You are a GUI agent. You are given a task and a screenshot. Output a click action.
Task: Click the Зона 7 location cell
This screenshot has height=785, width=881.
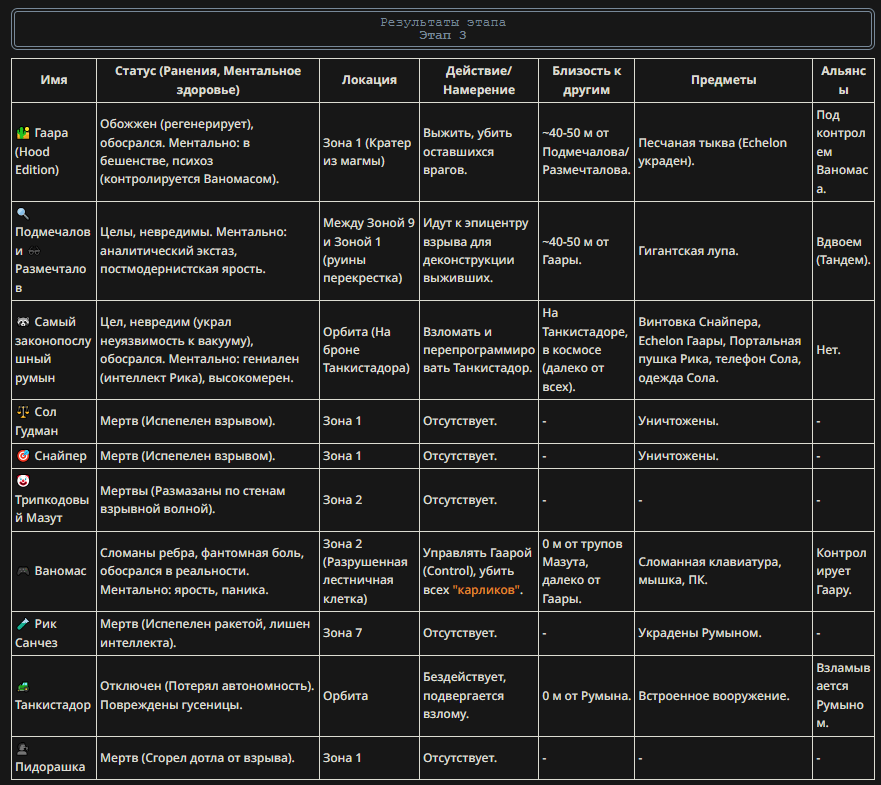(x=369, y=633)
